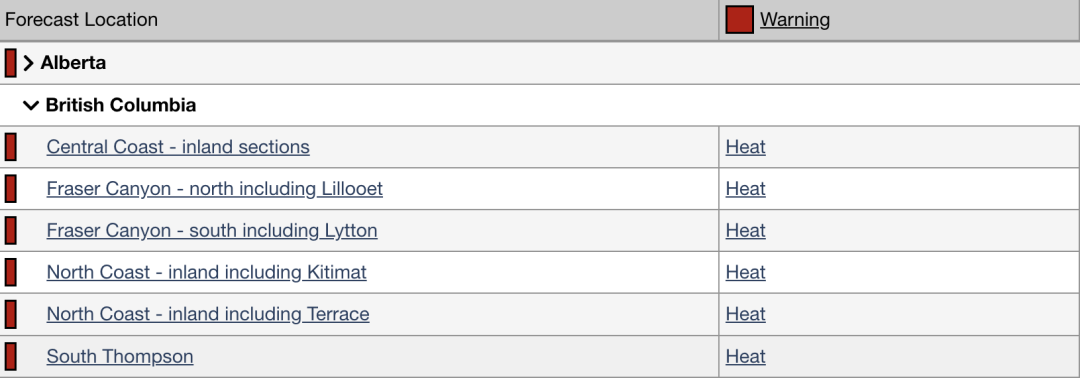Screen dimensions: 1080x378
Task: Open the South Thompson forecast link
Action: click(x=120, y=357)
